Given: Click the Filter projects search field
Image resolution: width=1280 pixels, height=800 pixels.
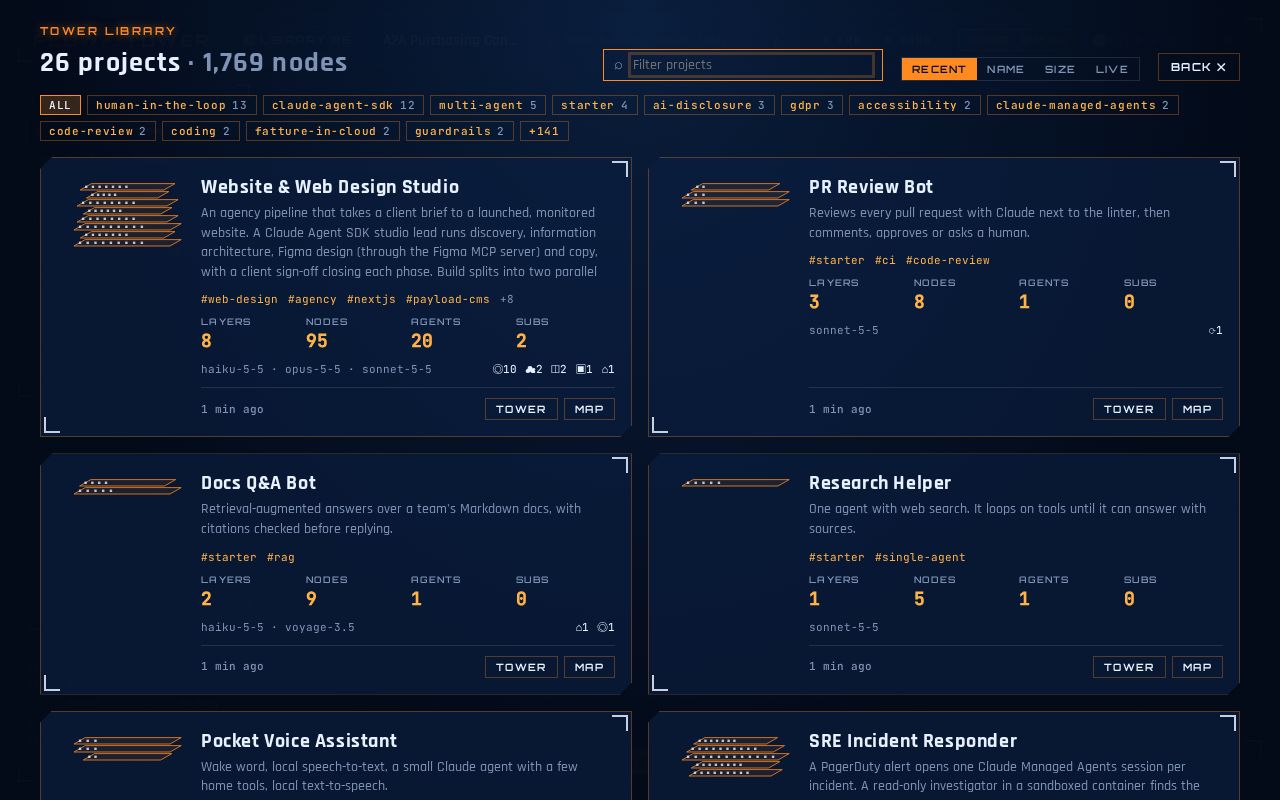Looking at the screenshot, I should tap(751, 65).
